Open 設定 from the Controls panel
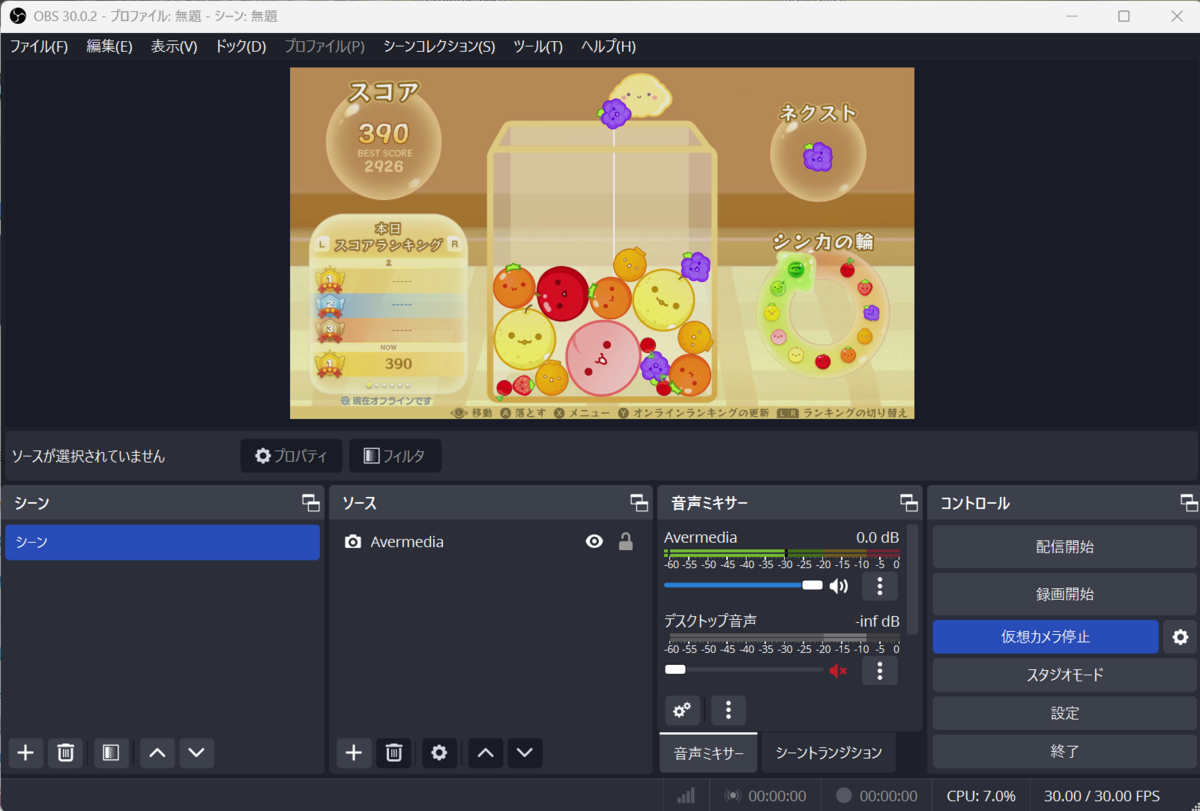This screenshot has width=1200, height=811. click(x=1064, y=713)
